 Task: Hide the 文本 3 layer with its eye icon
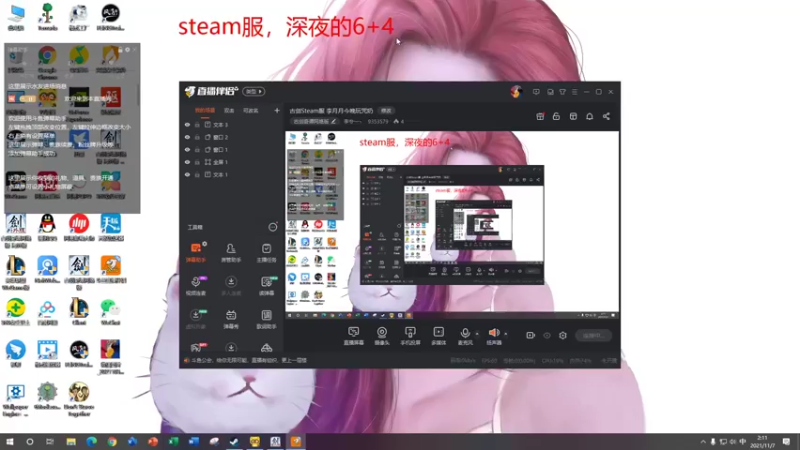[x=187, y=124]
